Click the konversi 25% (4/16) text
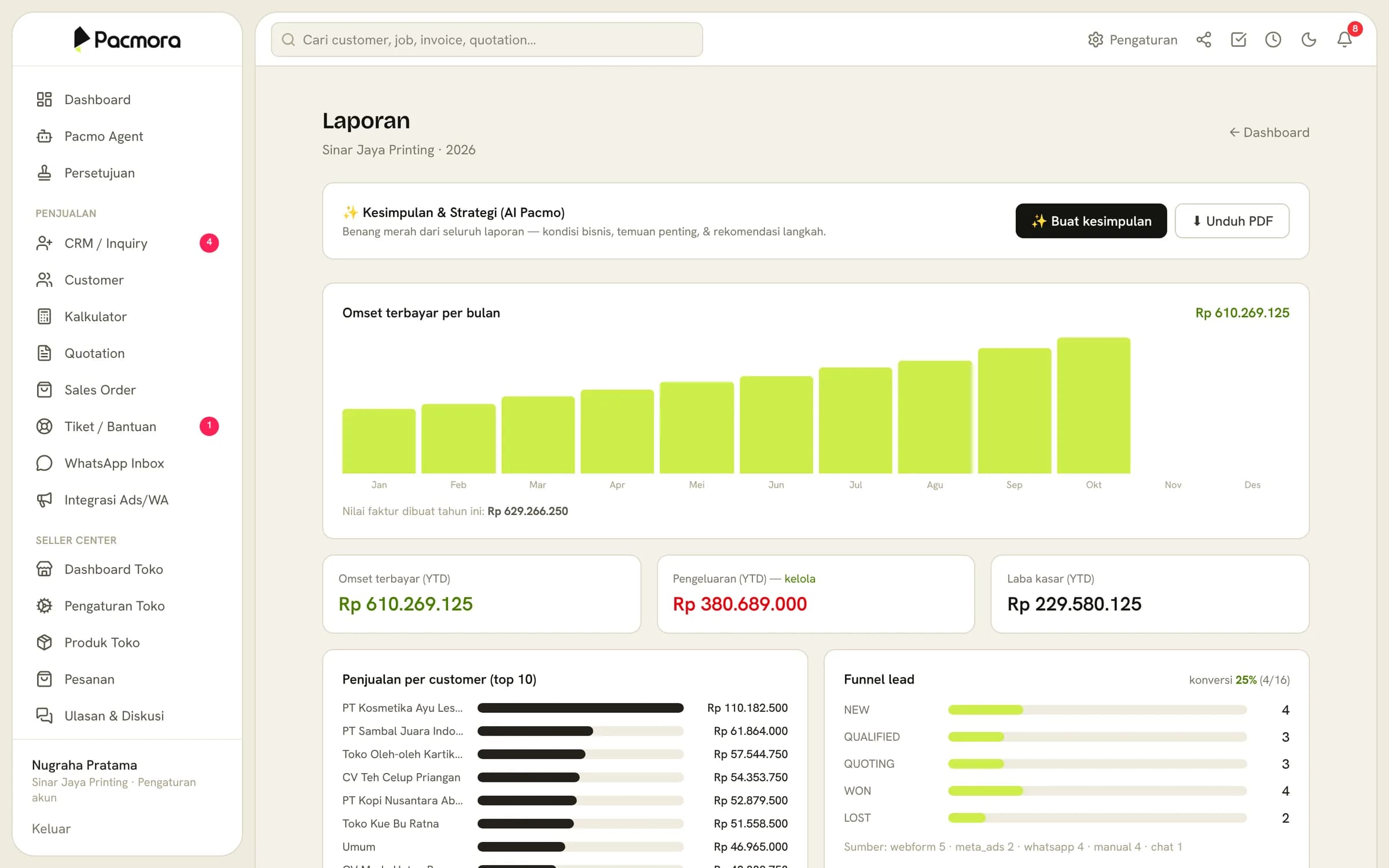 [1239, 680]
